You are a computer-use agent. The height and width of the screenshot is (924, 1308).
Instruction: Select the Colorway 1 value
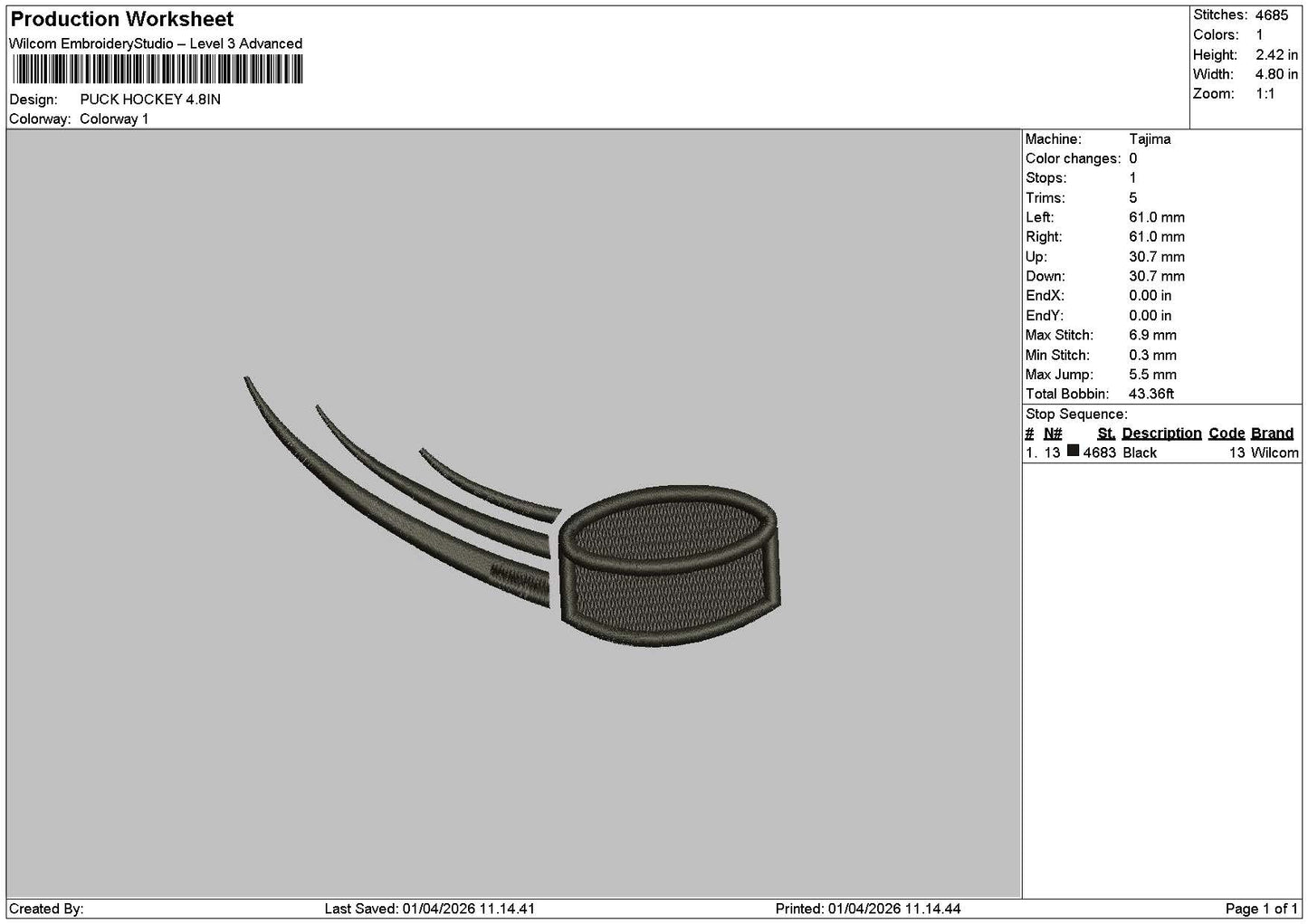pos(114,119)
